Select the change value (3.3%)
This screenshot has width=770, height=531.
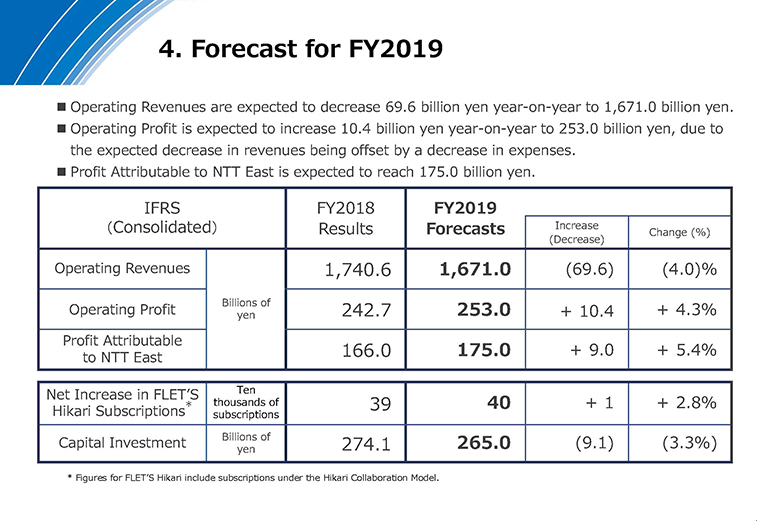[x=689, y=443]
